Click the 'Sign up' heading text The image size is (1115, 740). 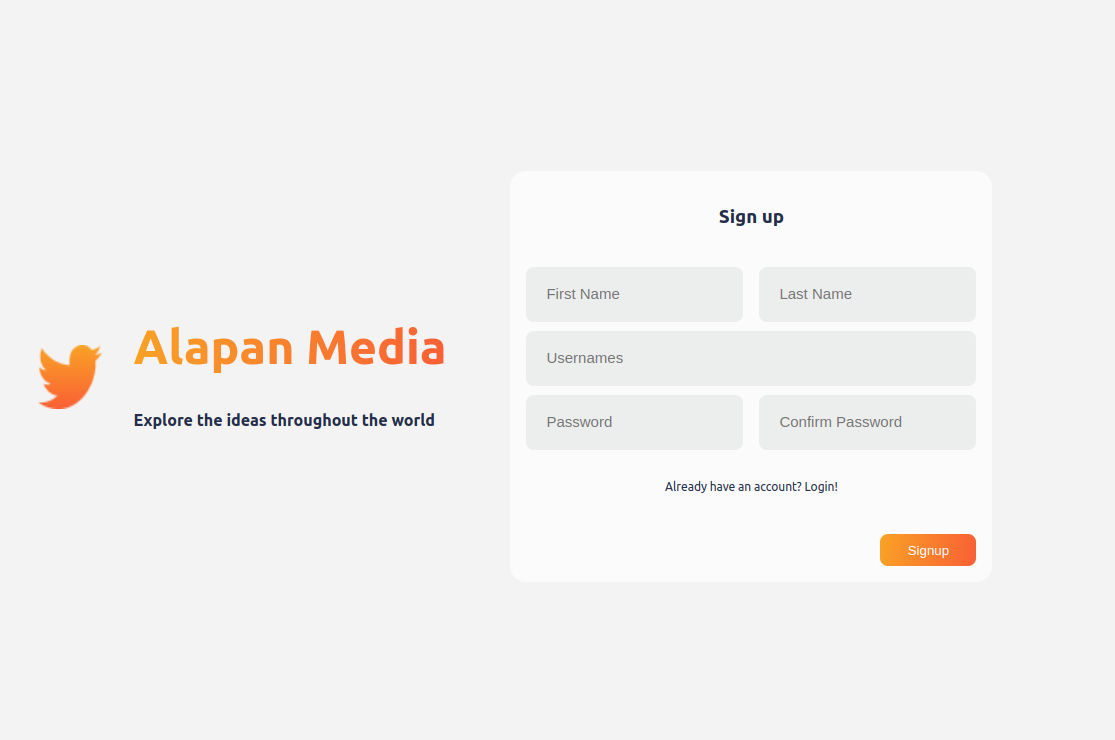click(751, 216)
